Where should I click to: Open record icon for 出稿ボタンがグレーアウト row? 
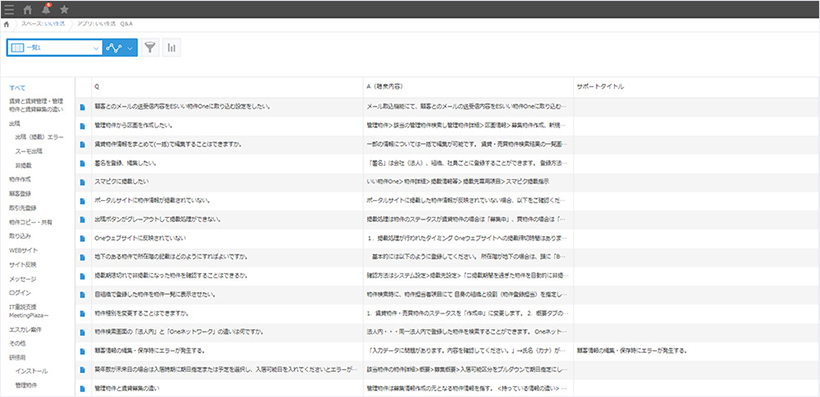(82, 220)
